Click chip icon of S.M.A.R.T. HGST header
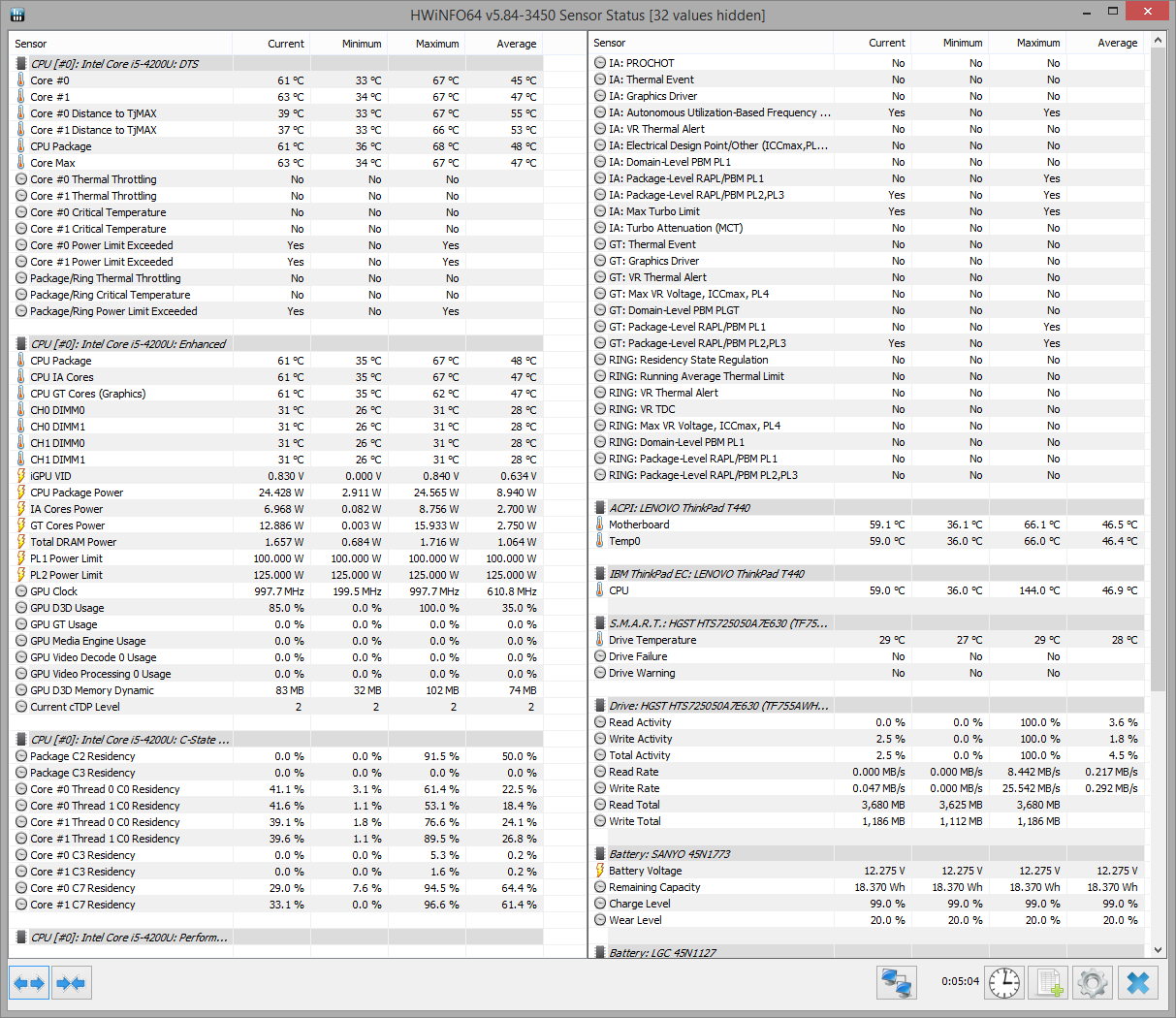The height and width of the screenshot is (1018, 1176). click(600, 623)
